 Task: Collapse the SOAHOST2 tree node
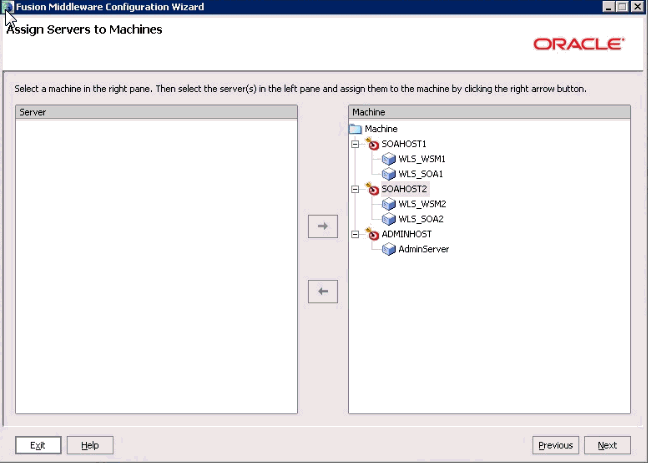tap(355, 189)
